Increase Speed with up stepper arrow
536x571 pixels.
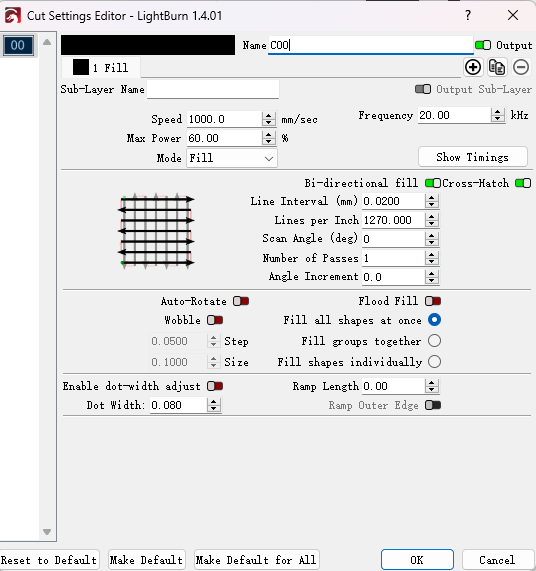click(x=269, y=115)
